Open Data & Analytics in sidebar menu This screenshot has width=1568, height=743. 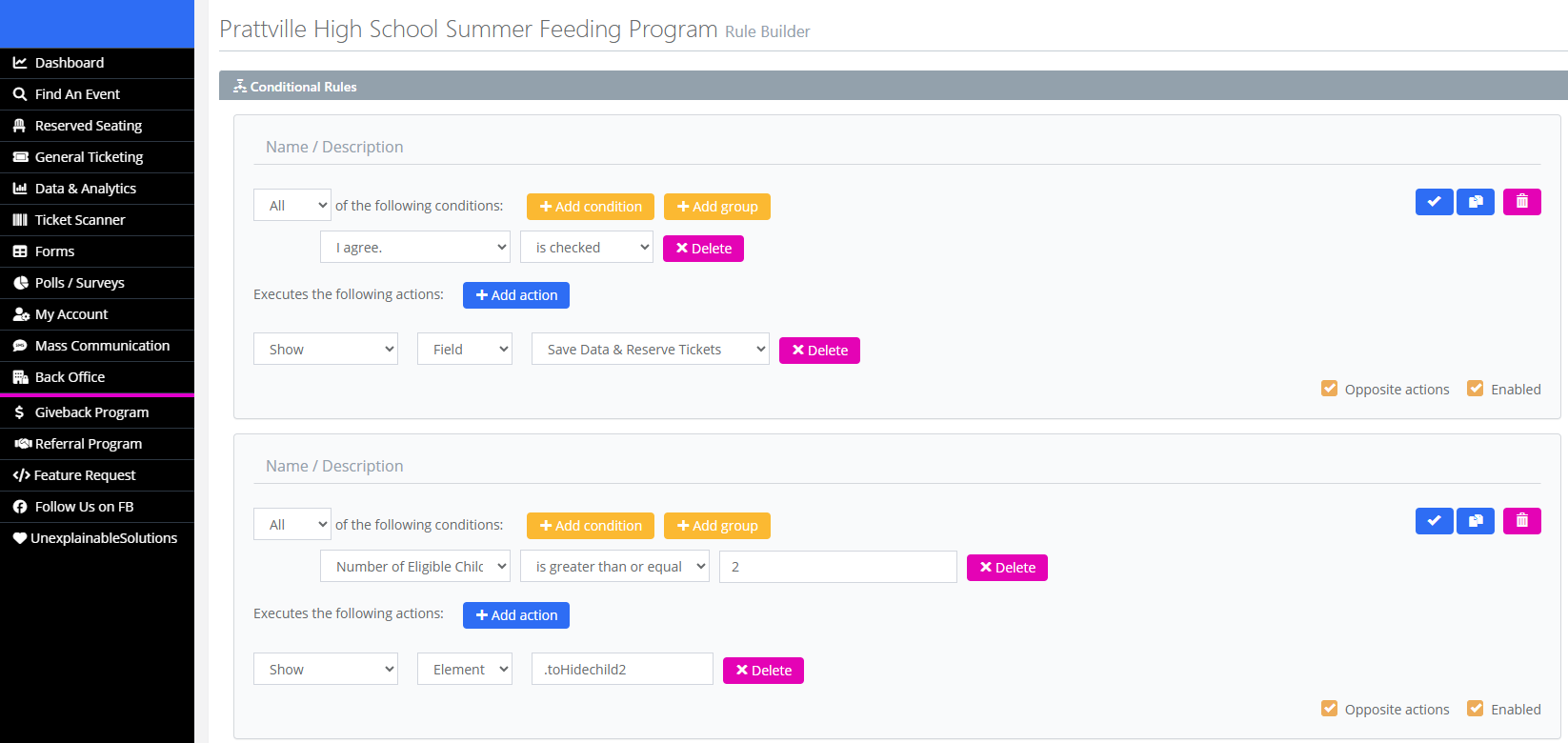(86, 189)
